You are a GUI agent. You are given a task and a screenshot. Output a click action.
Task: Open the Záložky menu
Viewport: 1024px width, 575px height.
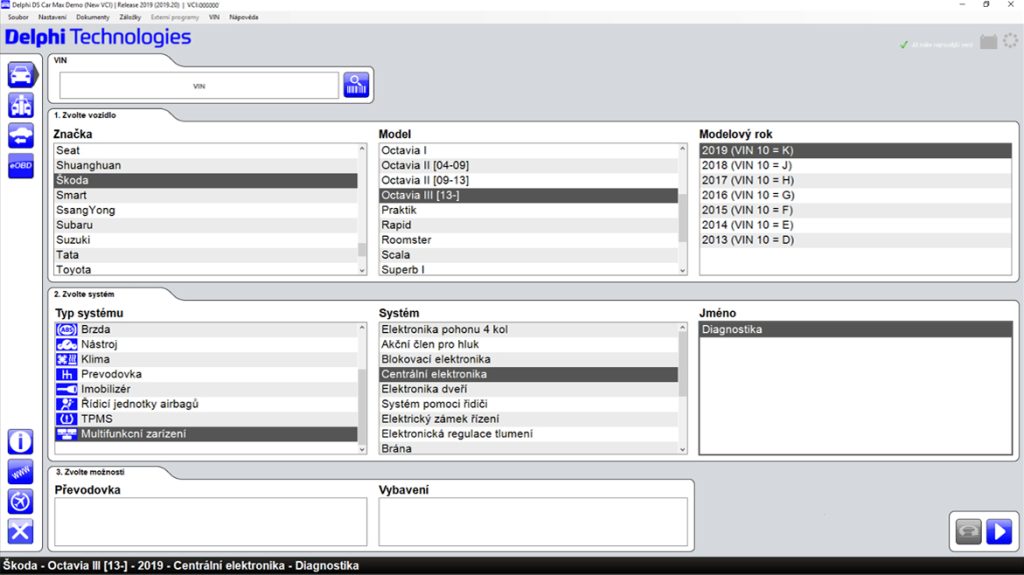[130, 18]
